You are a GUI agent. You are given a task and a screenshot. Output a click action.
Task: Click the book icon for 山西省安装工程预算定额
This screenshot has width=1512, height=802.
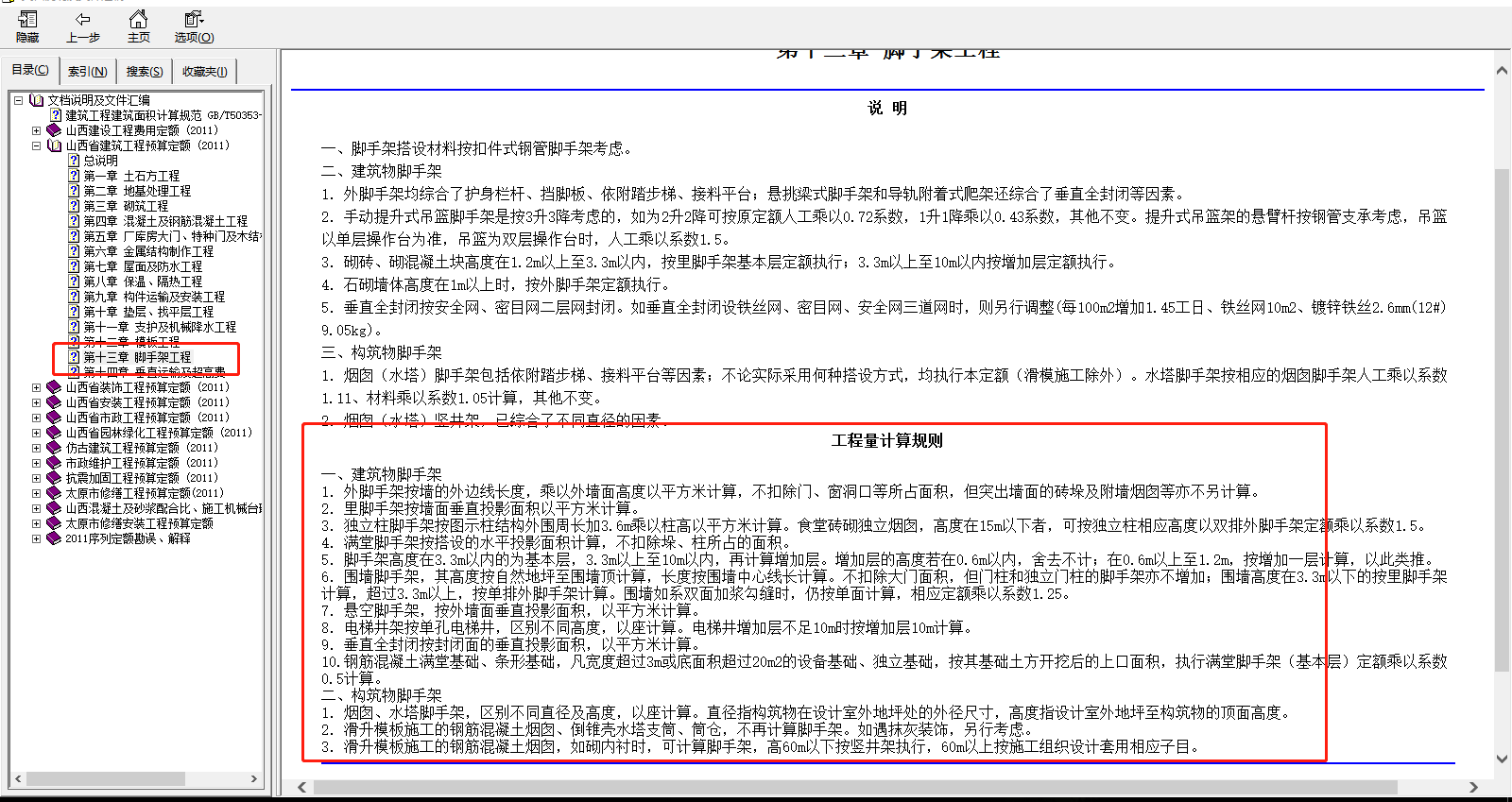coord(54,402)
